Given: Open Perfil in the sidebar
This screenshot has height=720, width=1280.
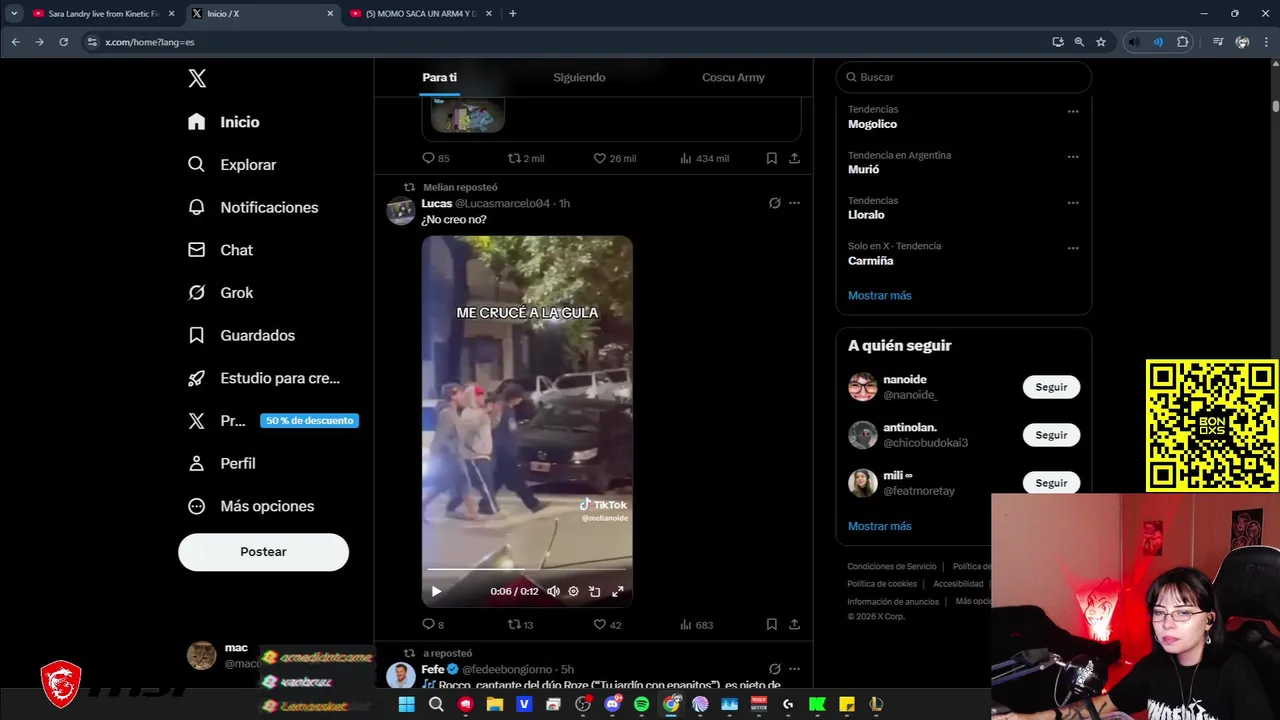Looking at the screenshot, I should 222,463.
